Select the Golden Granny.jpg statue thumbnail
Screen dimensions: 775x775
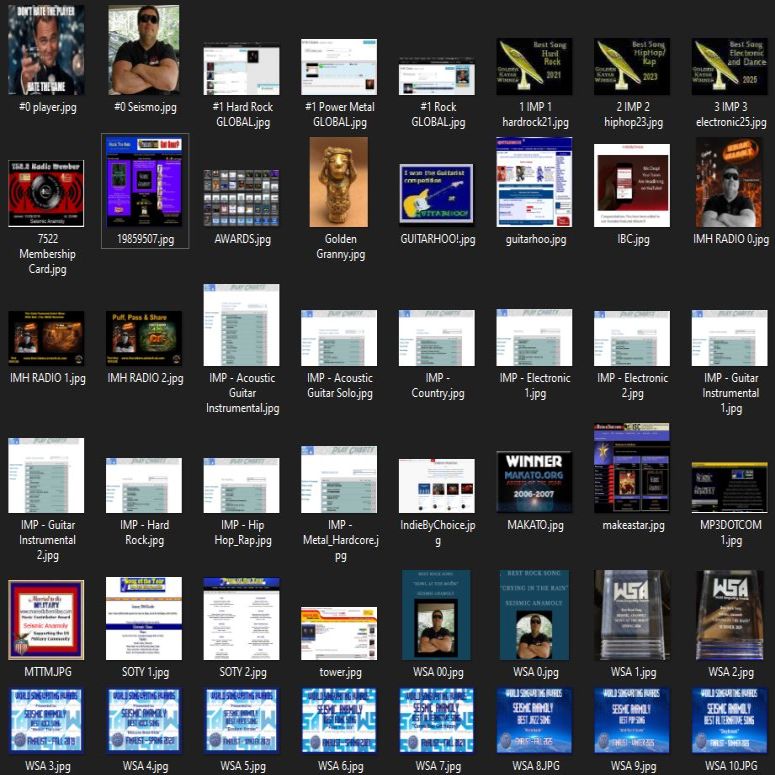(x=339, y=182)
